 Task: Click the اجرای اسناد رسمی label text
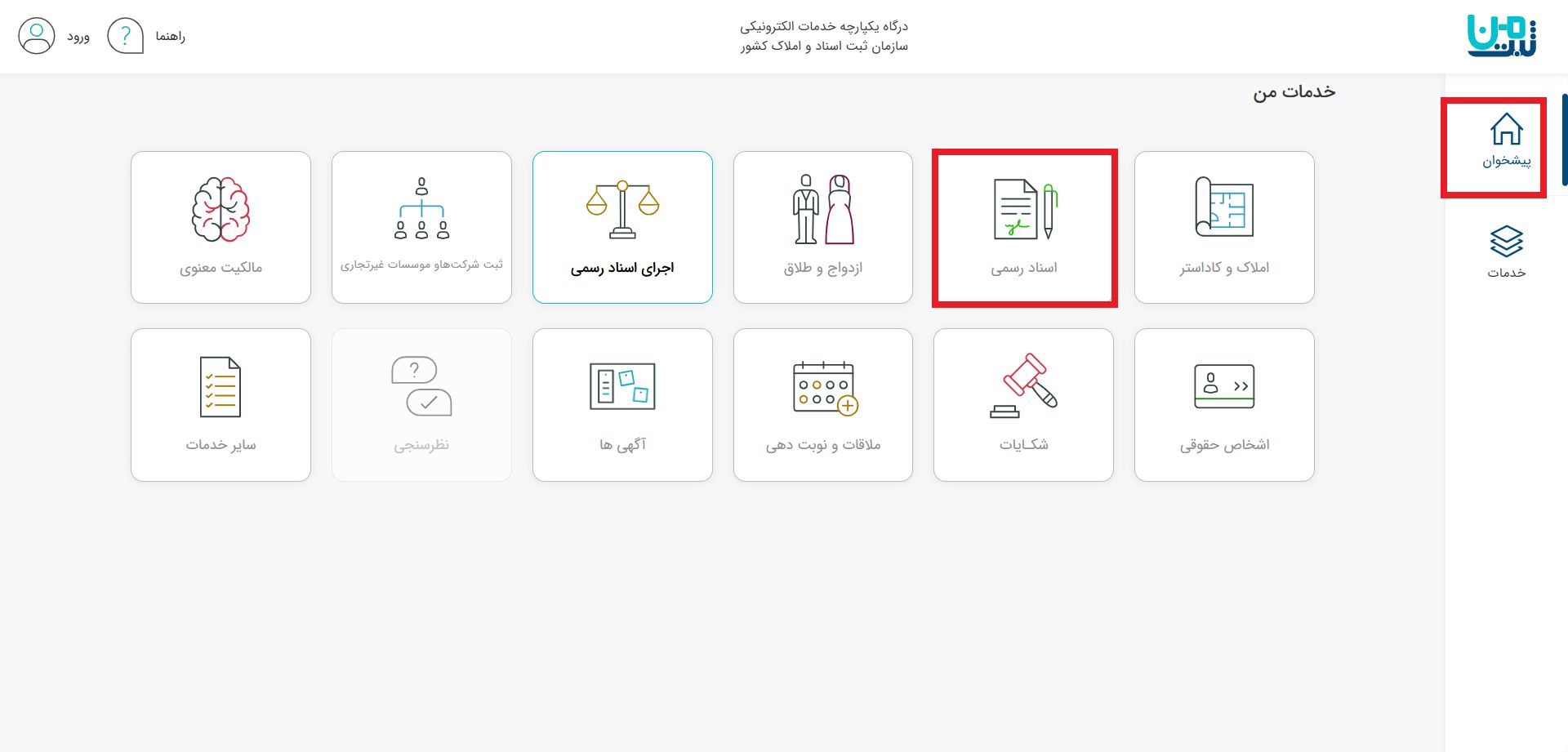[622, 268]
